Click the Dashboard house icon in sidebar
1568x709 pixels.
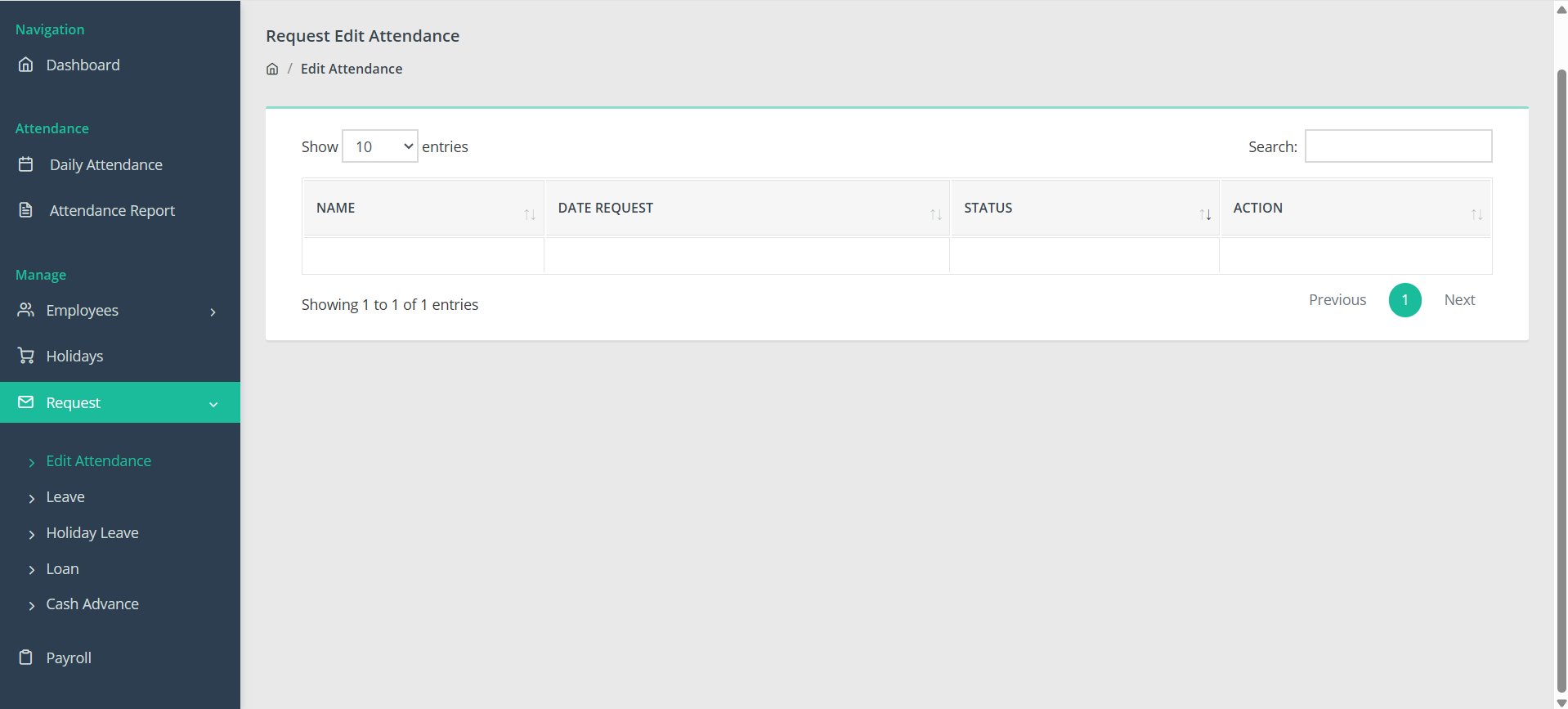pos(26,65)
